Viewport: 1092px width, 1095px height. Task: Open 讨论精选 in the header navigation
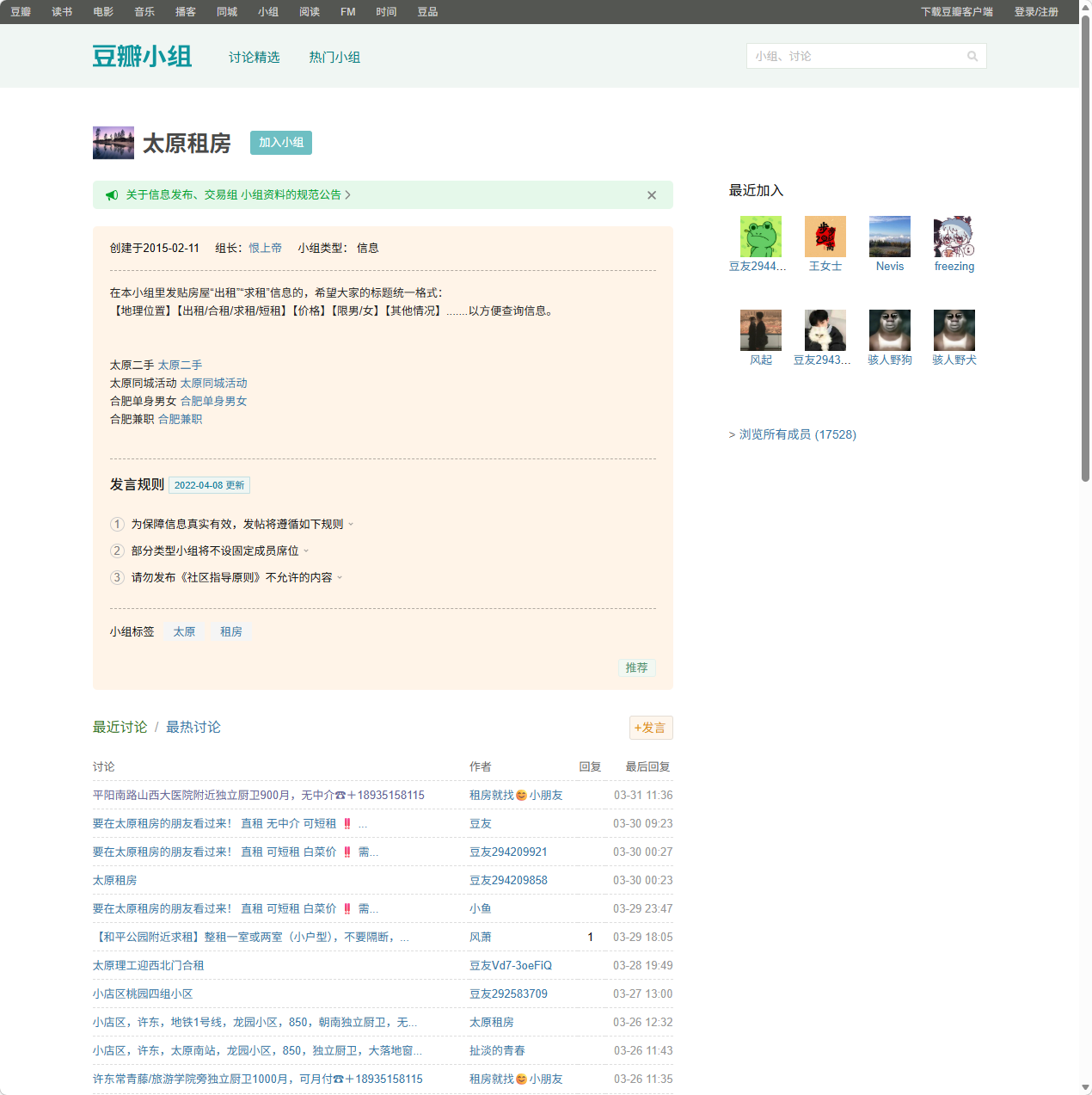254,58
